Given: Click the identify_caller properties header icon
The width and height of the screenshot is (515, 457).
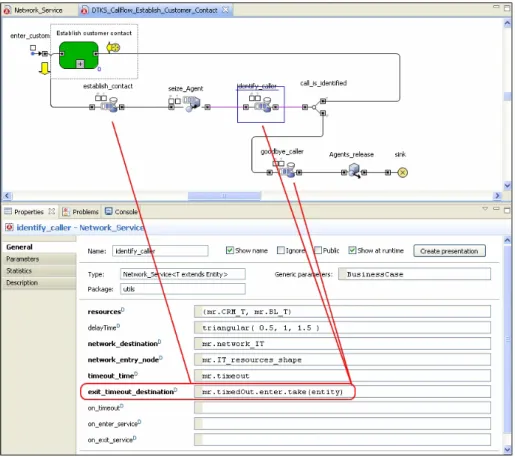Looking at the screenshot, I should coord(9,227).
